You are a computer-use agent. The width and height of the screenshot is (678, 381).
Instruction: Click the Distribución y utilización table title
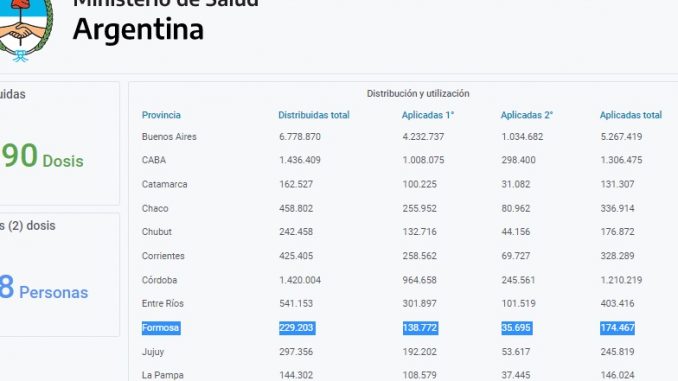coord(418,93)
